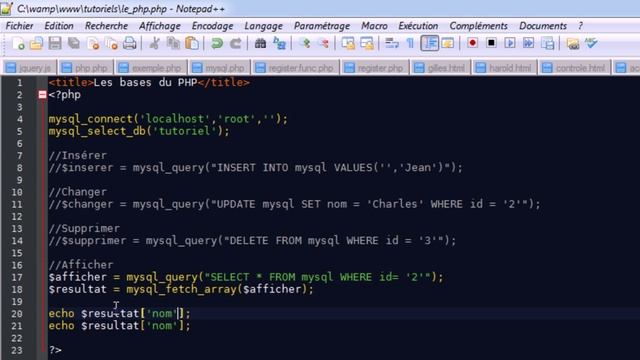Click the Print icon
The image size is (640, 360).
(130, 43)
